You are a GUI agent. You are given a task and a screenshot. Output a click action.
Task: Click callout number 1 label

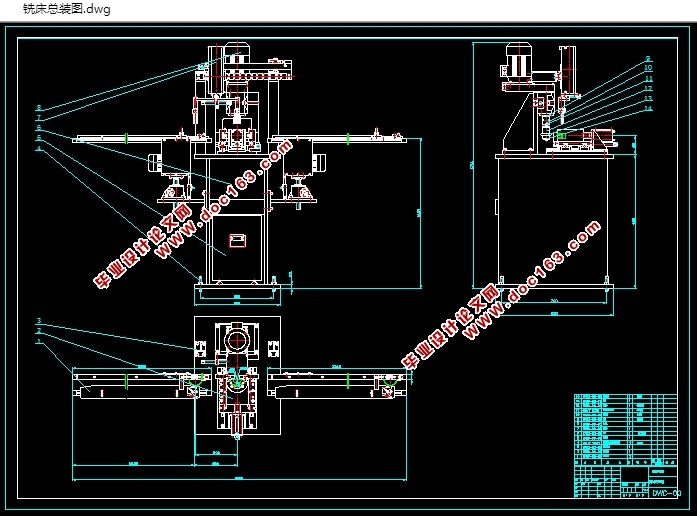point(39,341)
